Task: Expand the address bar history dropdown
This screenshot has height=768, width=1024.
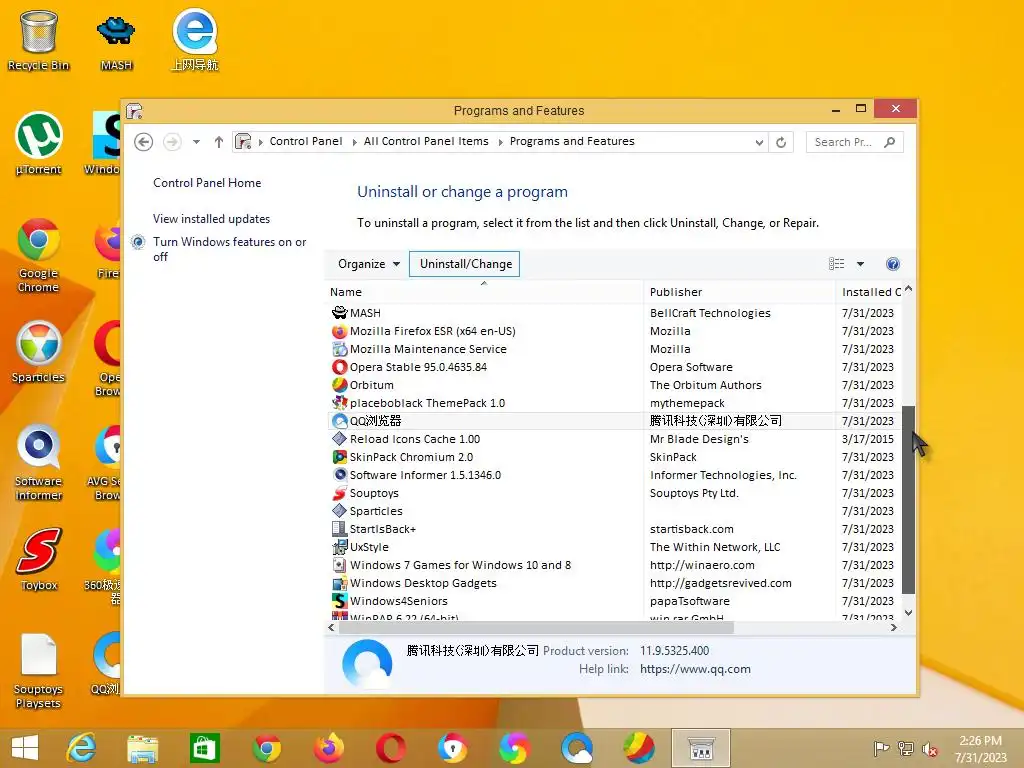Action: (759, 142)
